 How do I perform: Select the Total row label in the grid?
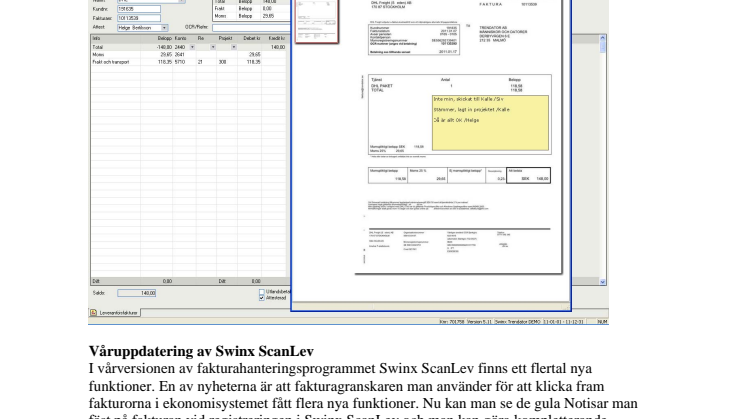(x=98, y=47)
